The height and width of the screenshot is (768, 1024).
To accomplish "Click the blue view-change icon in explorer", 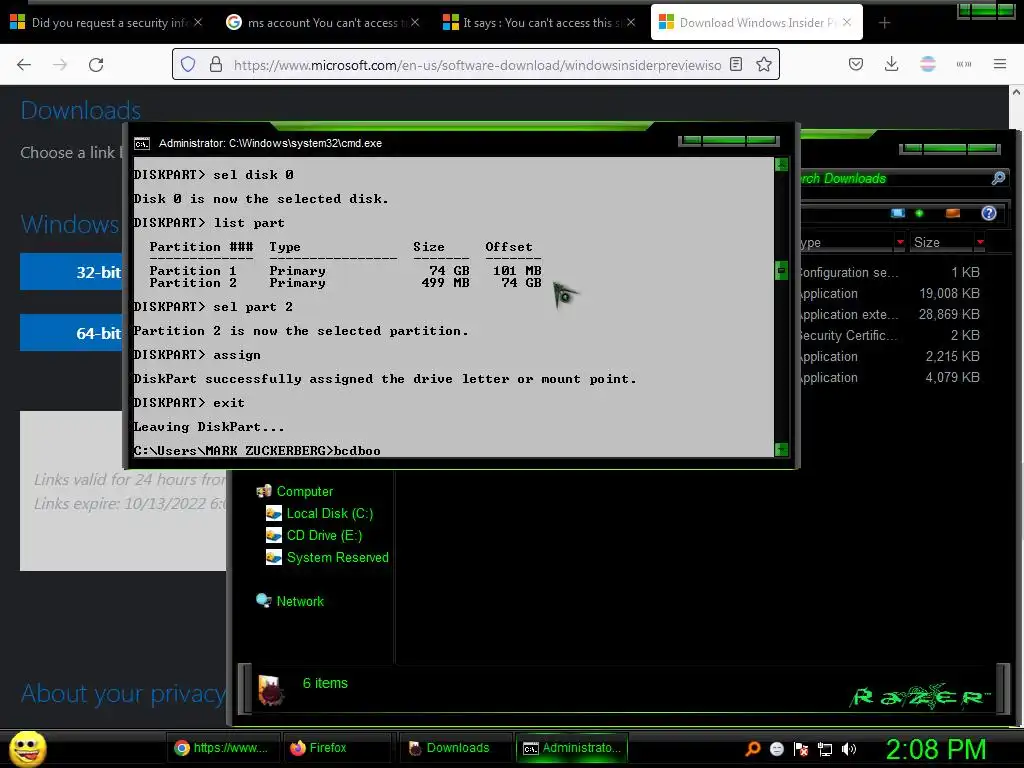I will (898, 213).
